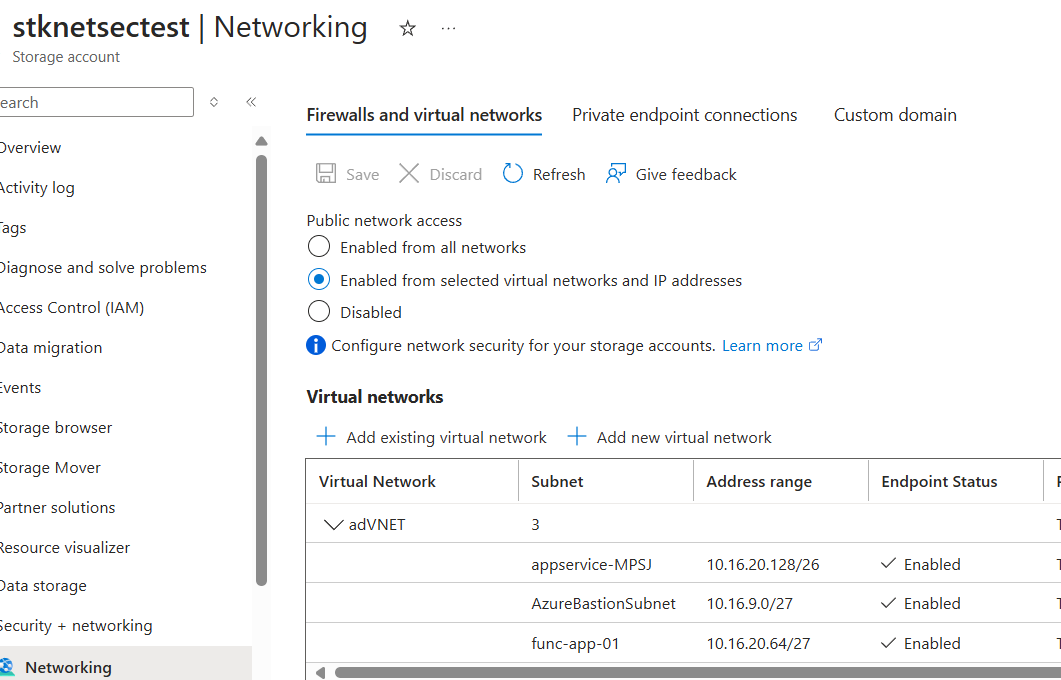Select the AzureBastionSubnet subnet cell
This screenshot has height=680, width=1061.
(604, 604)
